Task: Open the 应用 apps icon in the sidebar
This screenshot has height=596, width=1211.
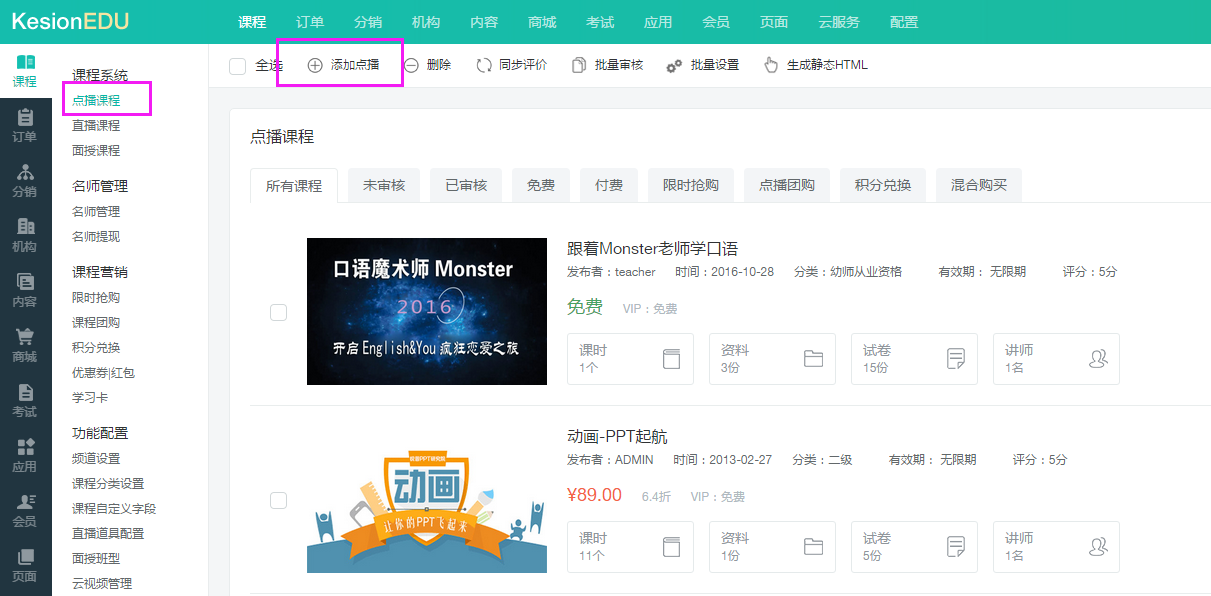Action: [x=25, y=455]
